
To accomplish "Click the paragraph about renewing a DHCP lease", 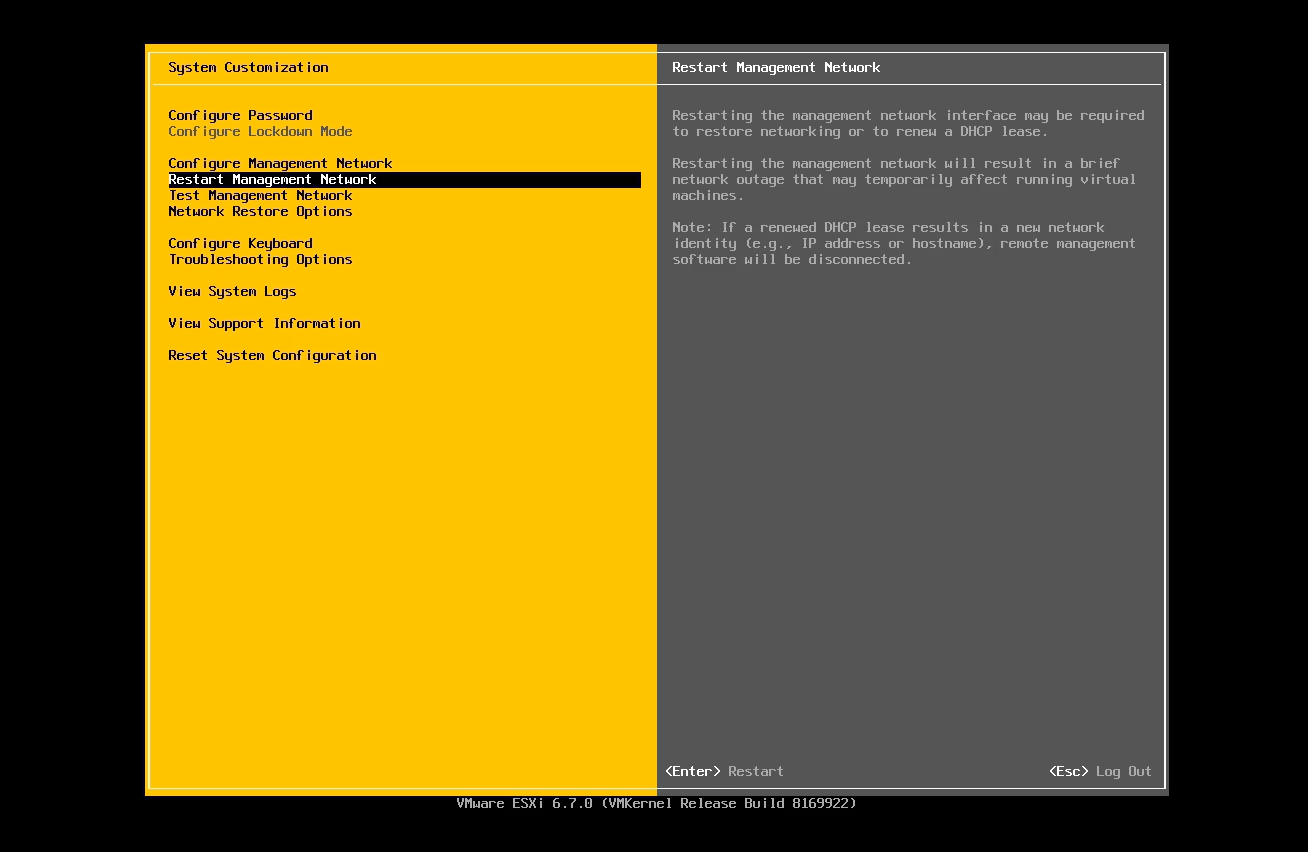I will [908, 124].
